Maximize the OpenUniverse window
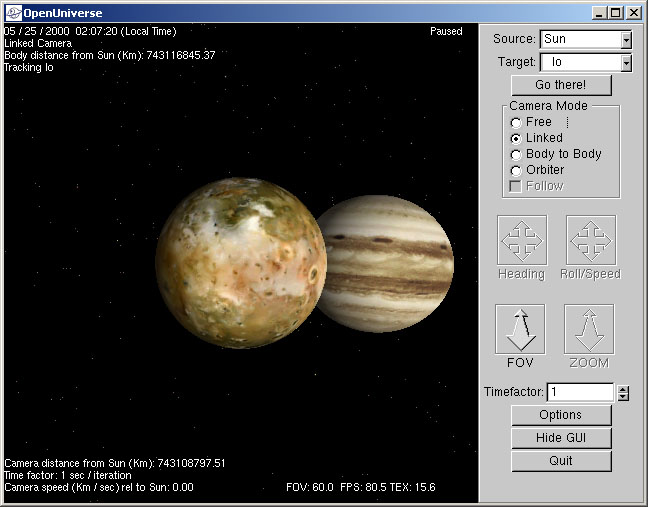The image size is (648, 507). pos(615,13)
